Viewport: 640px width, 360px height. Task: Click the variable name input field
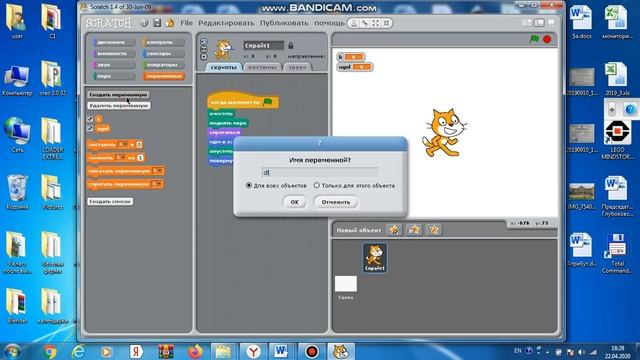point(319,172)
